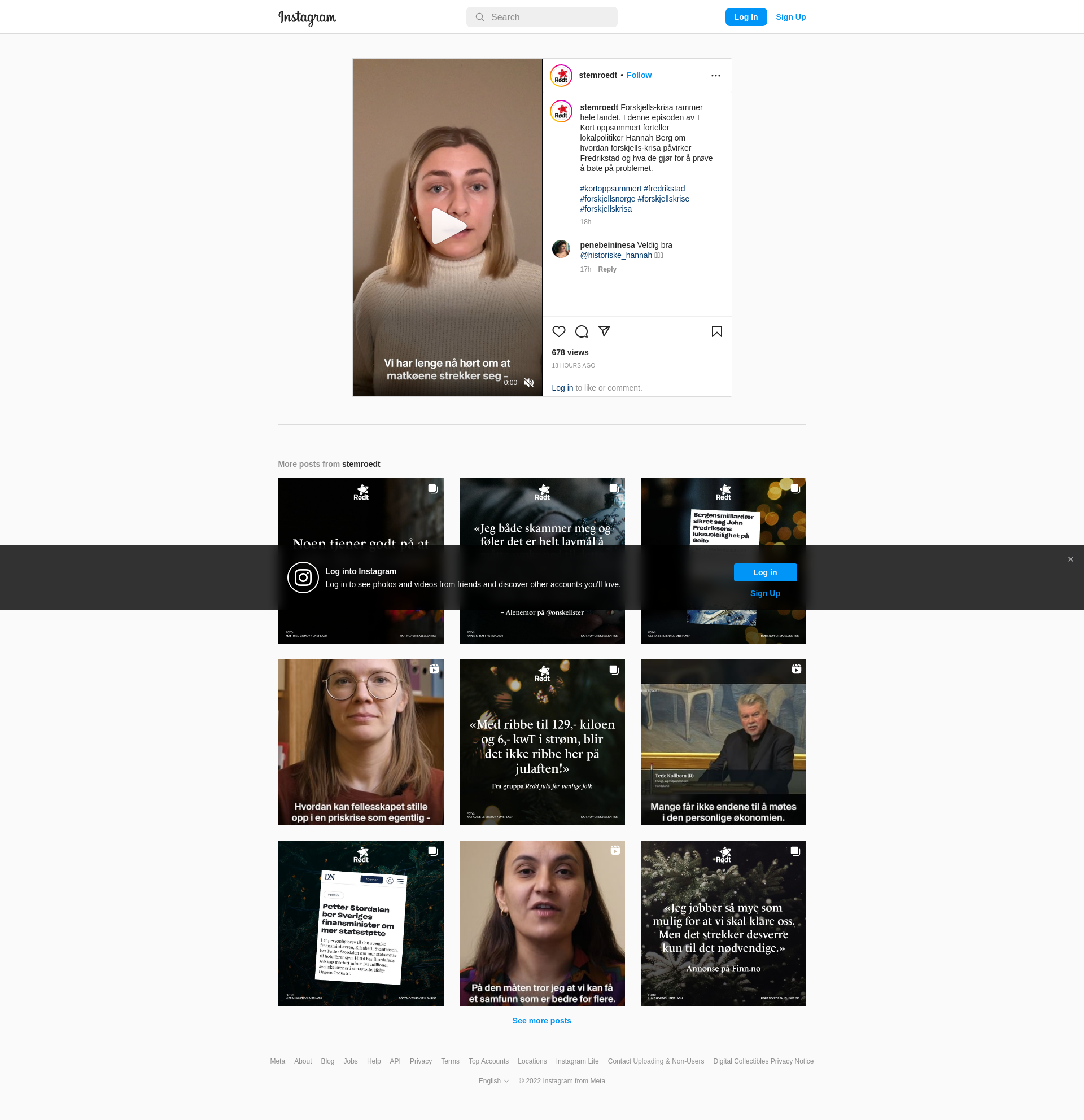Follow the stemroedt account
The width and height of the screenshot is (1084, 1120).
[x=639, y=76]
